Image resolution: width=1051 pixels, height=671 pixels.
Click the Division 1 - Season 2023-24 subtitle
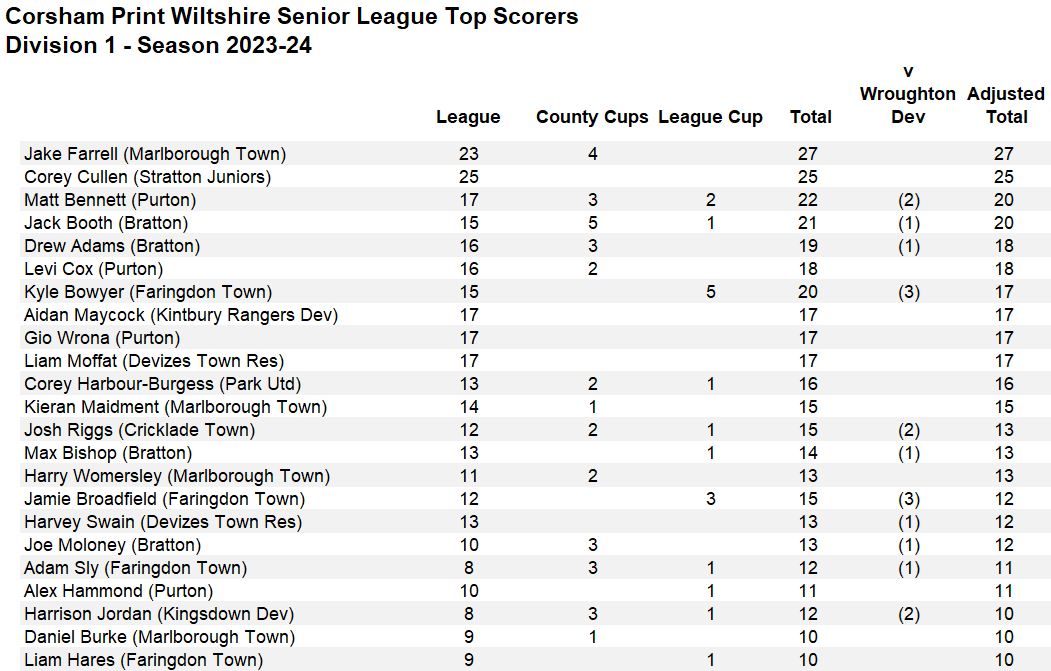click(159, 45)
